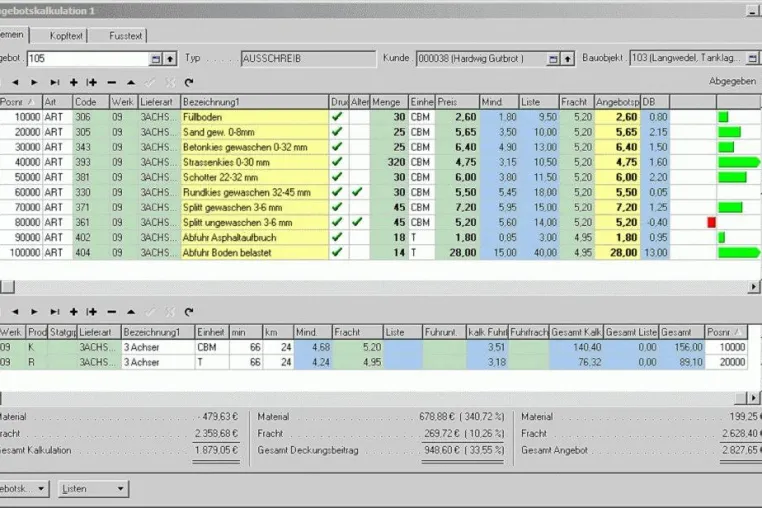
Task: Click DB column header
Action: (655, 102)
